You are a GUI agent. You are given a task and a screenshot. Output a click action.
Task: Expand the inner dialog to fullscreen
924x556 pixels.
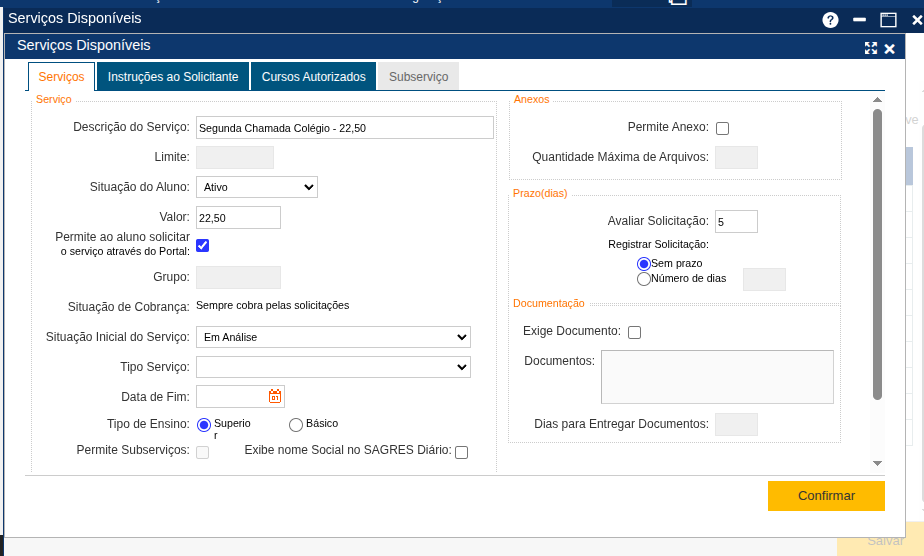[870, 48]
